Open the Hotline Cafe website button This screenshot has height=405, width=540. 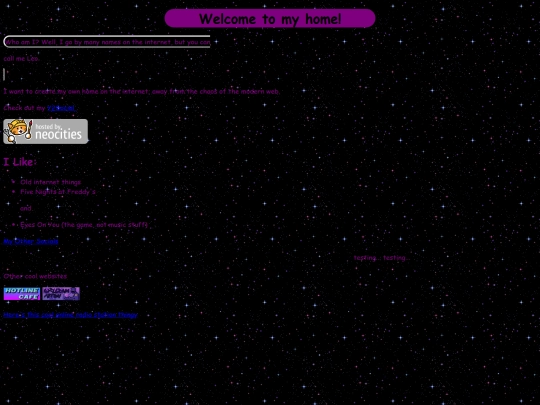22,294
